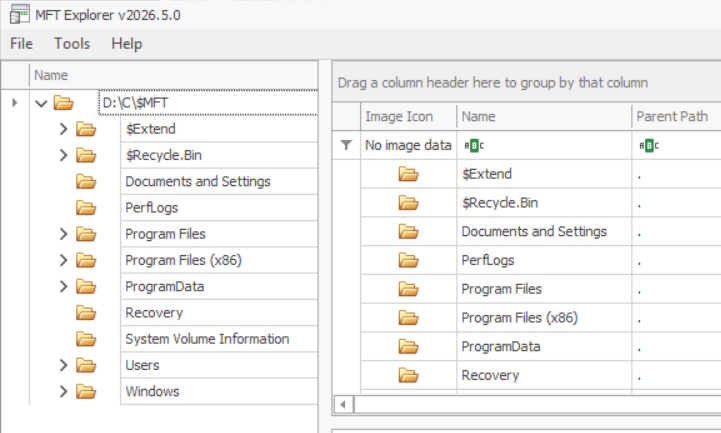The width and height of the screenshot is (721, 433).
Task: Click Program Files (x86) folder icon in tree
Action: (x=86, y=260)
